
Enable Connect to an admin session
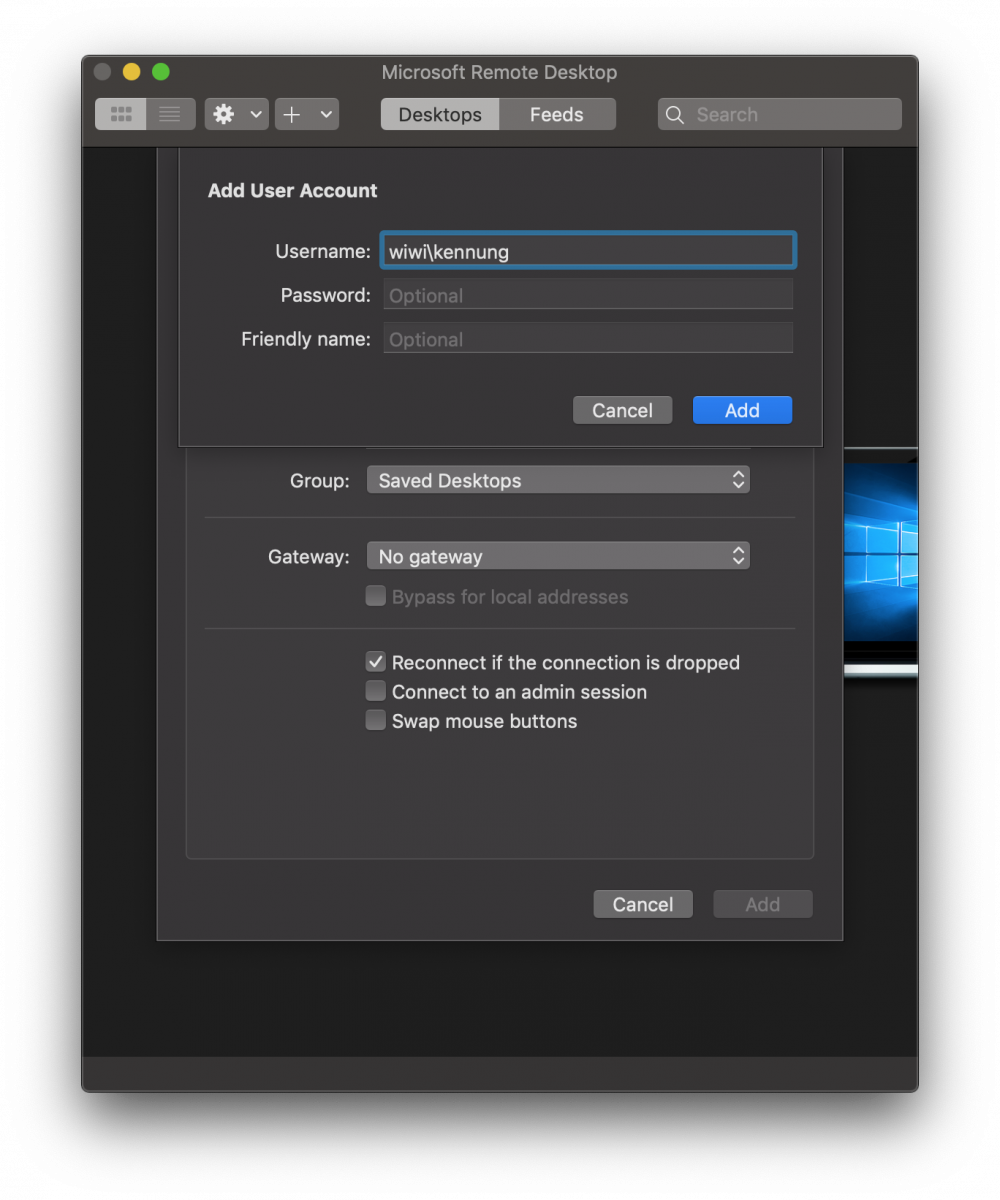point(375,690)
